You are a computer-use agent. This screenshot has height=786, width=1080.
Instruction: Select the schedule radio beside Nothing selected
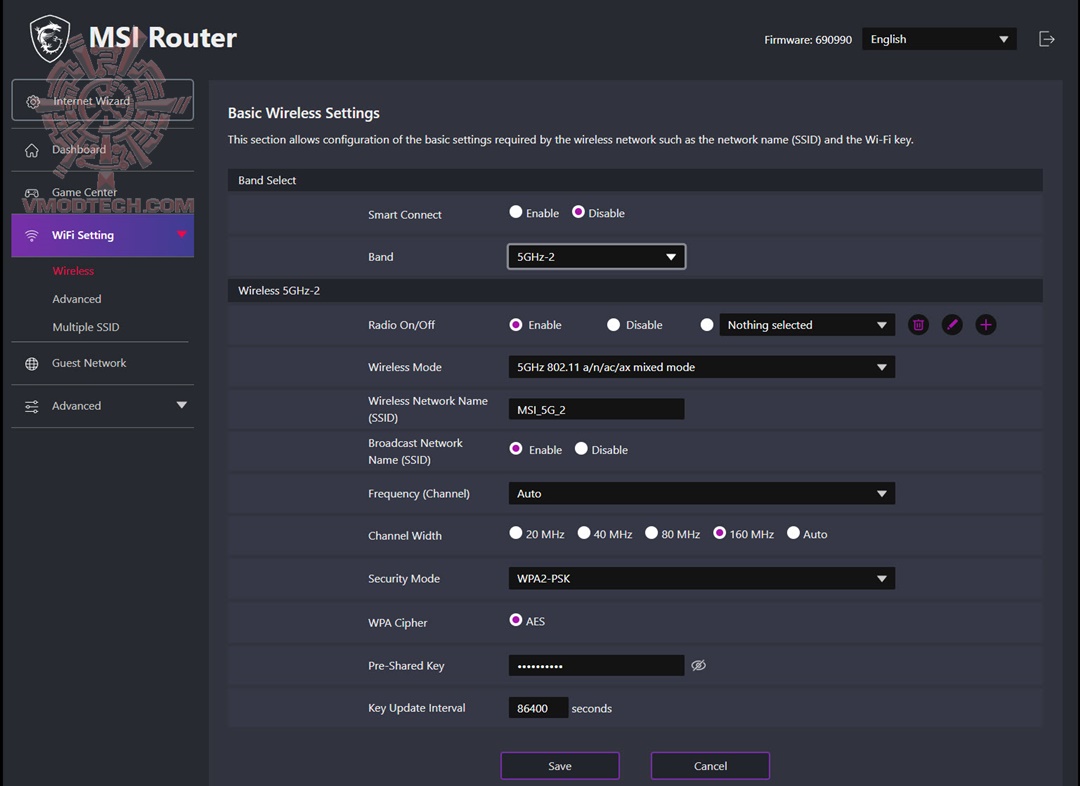[x=707, y=324]
